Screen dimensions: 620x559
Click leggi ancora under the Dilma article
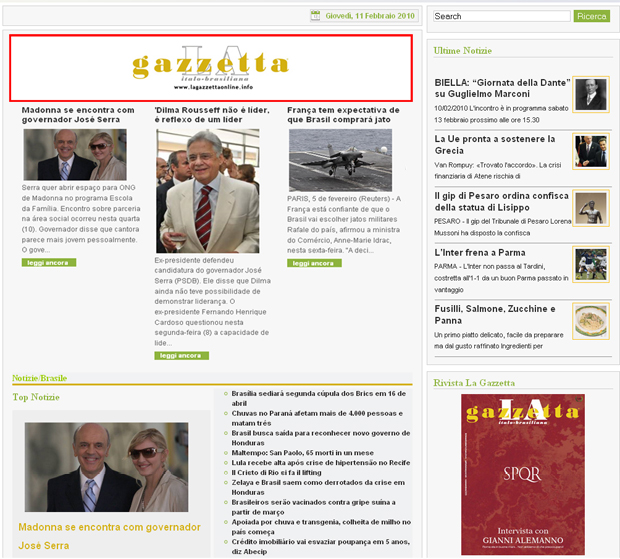[x=181, y=355]
